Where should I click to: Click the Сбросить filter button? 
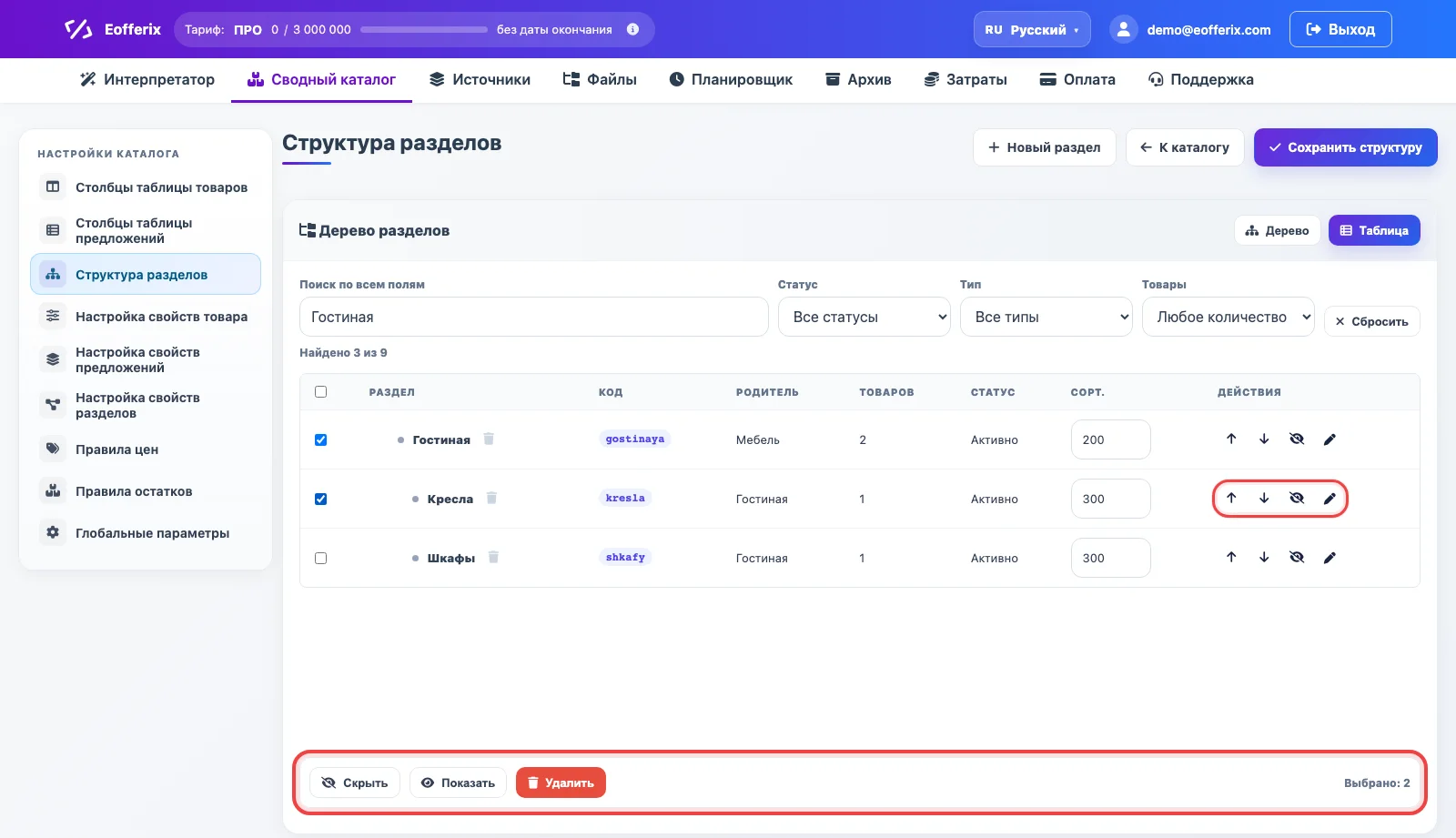(1372, 321)
